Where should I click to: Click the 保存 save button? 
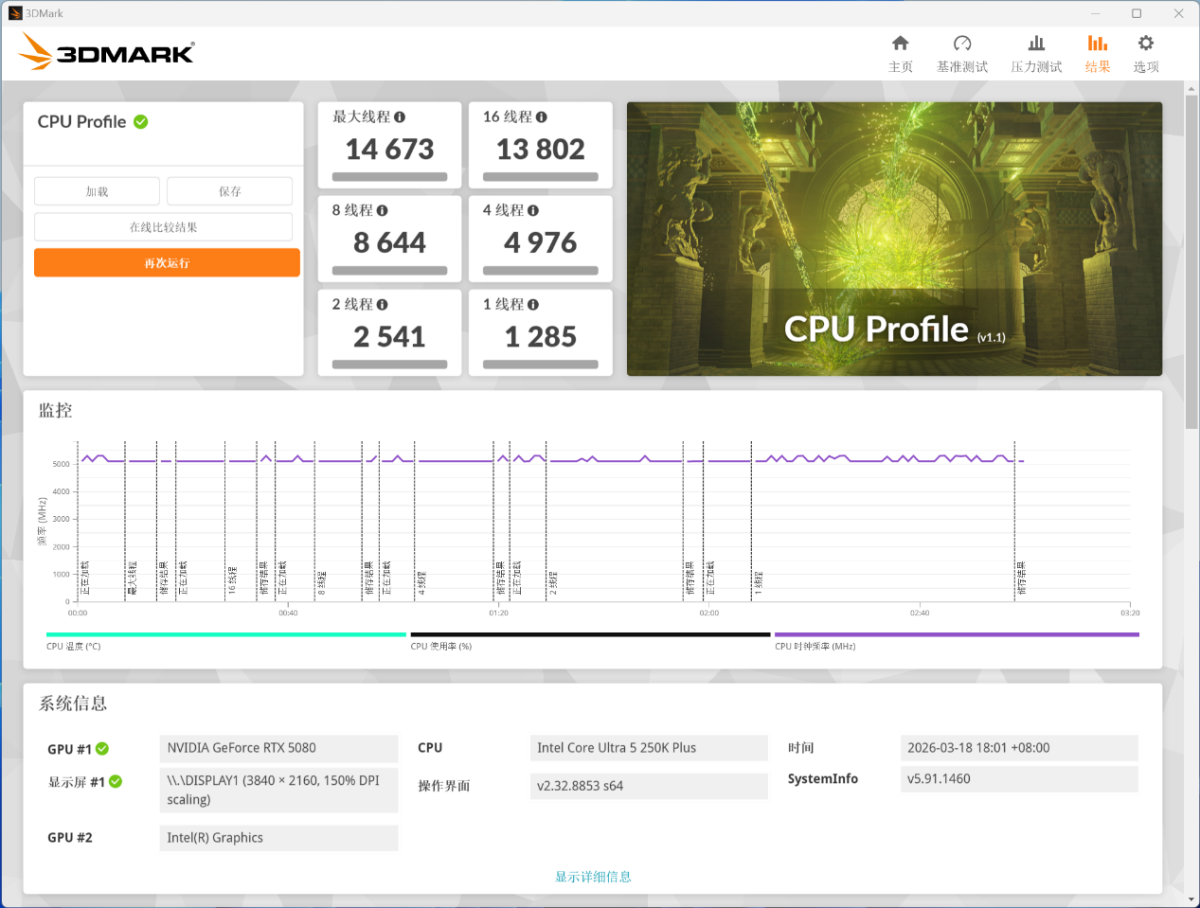(x=229, y=191)
